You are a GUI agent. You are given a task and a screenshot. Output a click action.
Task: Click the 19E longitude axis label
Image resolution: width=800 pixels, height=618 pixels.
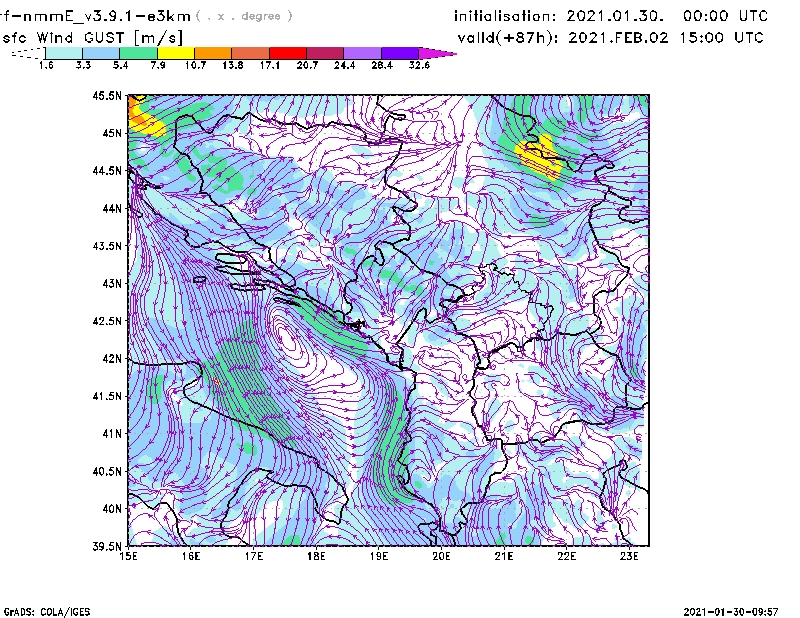[x=379, y=557]
